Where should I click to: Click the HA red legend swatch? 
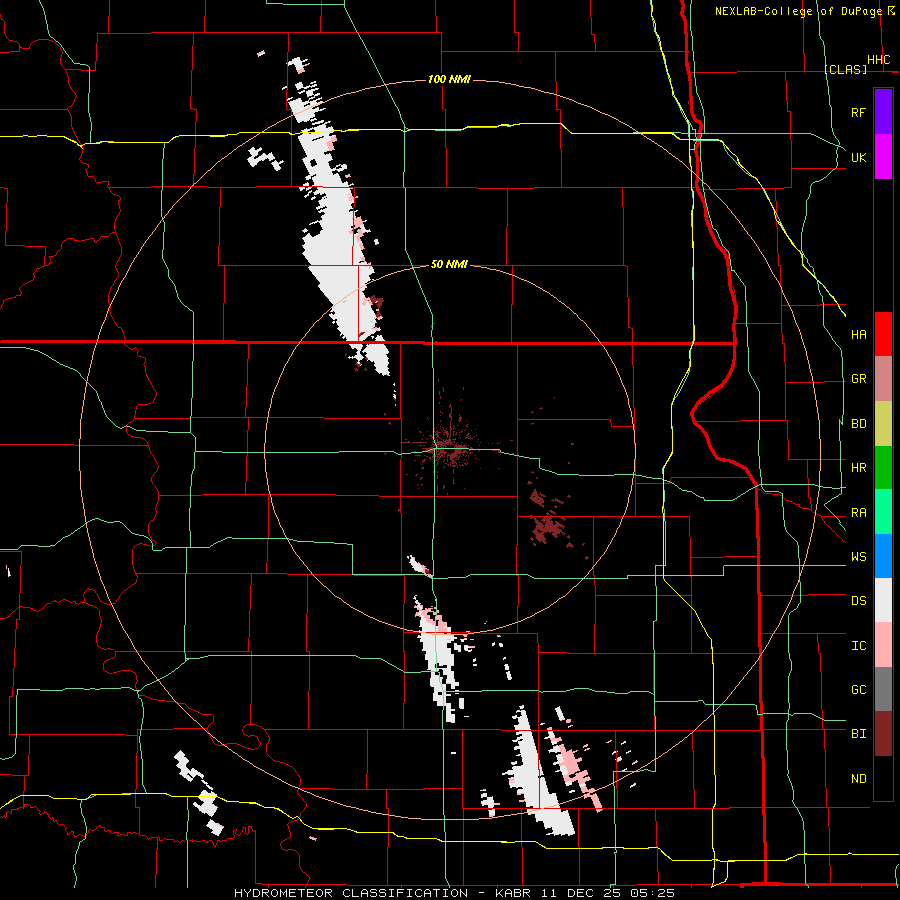coord(883,334)
